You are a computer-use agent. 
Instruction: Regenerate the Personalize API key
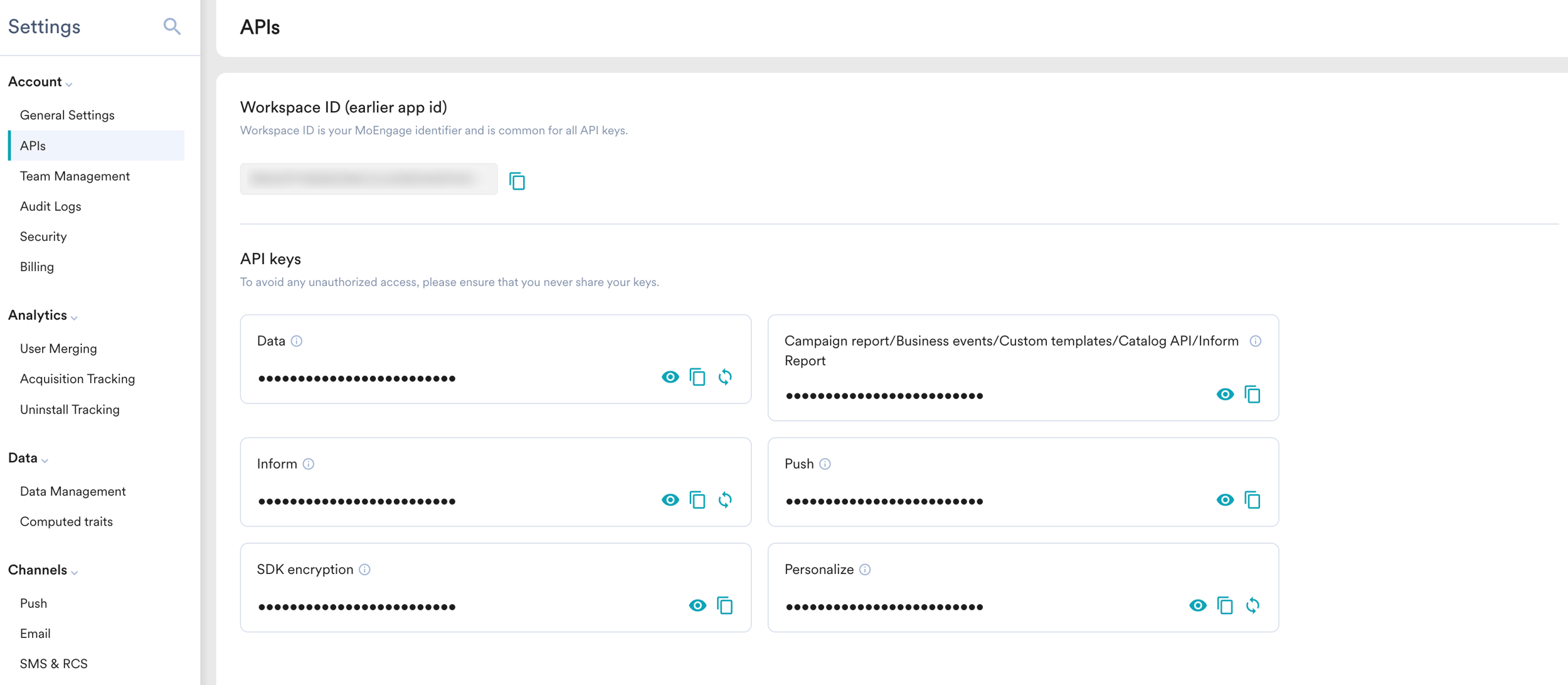(x=1253, y=605)
